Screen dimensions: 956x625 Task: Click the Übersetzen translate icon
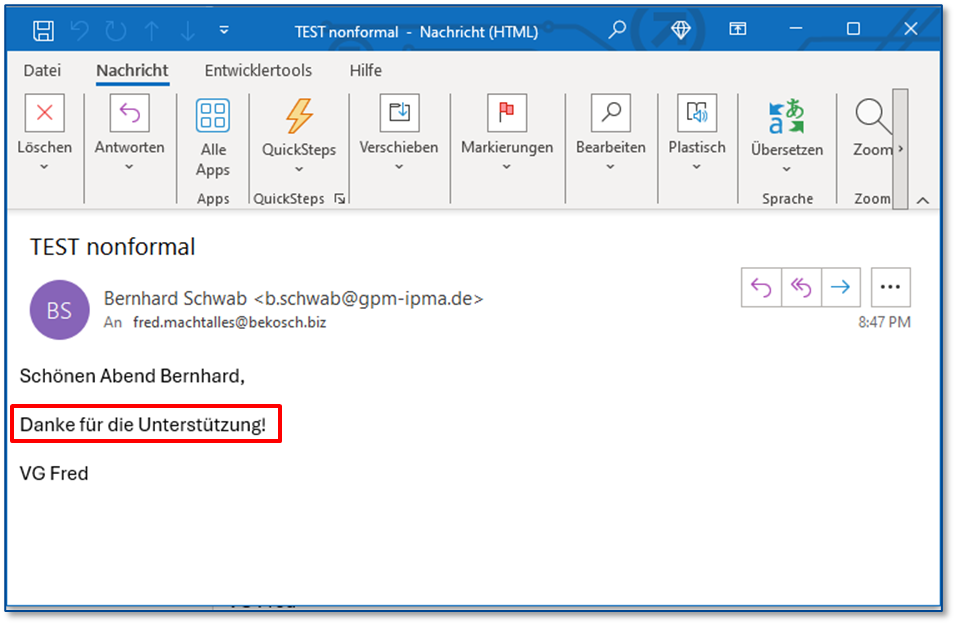point(787,116)
